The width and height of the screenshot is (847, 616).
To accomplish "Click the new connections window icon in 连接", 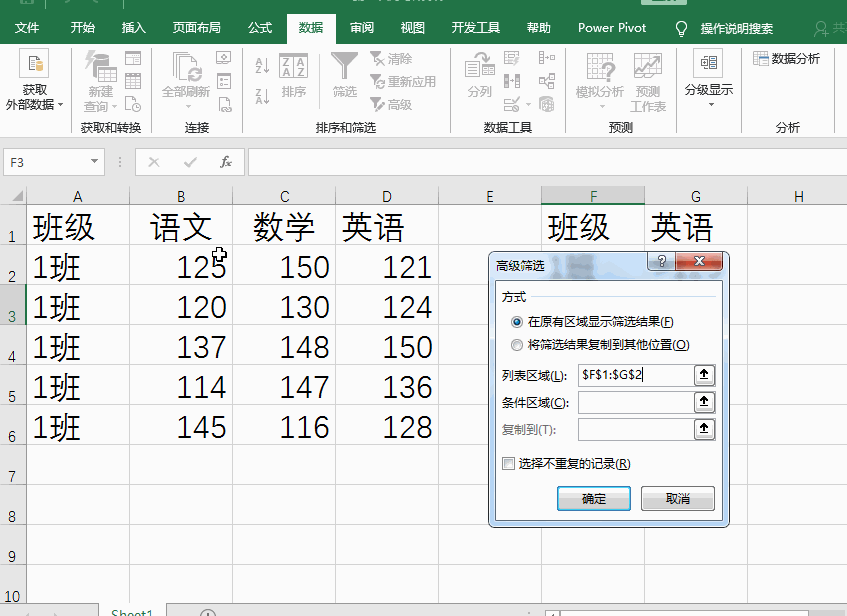I will tap(224, 58).
